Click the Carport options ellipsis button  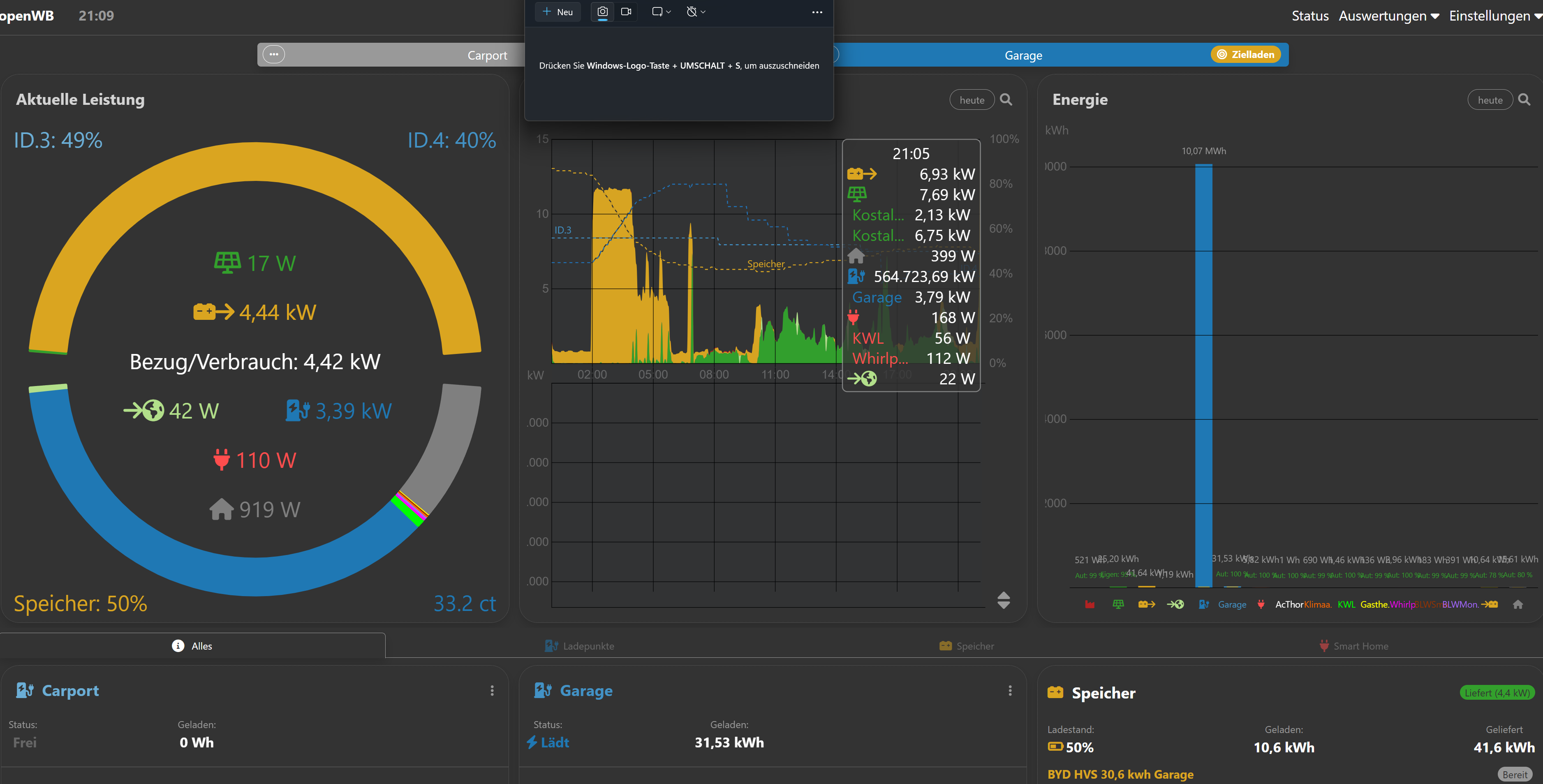click(x=274, y=54)
